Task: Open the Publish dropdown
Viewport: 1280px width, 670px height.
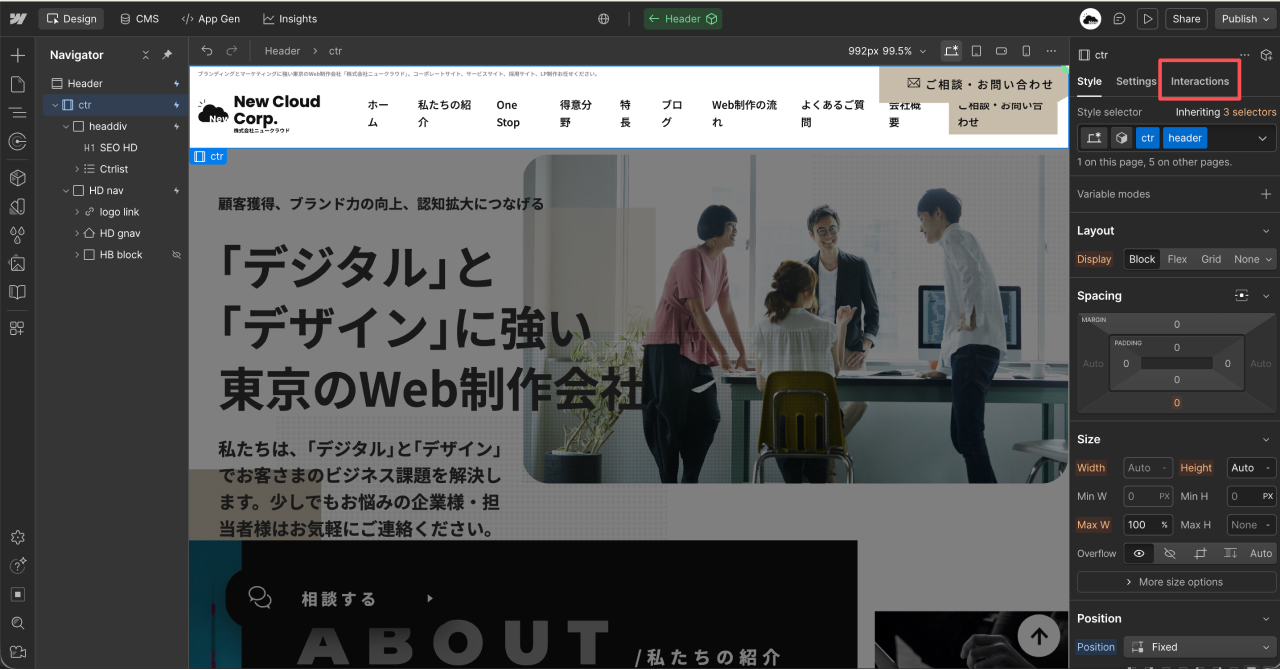Action: tap(1245, 19)
